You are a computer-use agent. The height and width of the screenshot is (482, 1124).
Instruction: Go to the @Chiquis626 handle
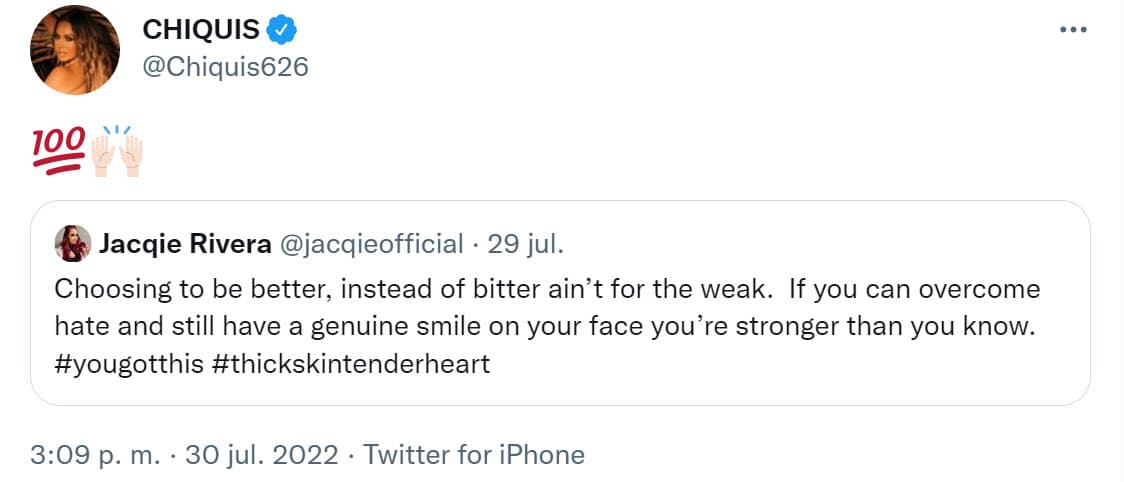(x=225, y=67)
